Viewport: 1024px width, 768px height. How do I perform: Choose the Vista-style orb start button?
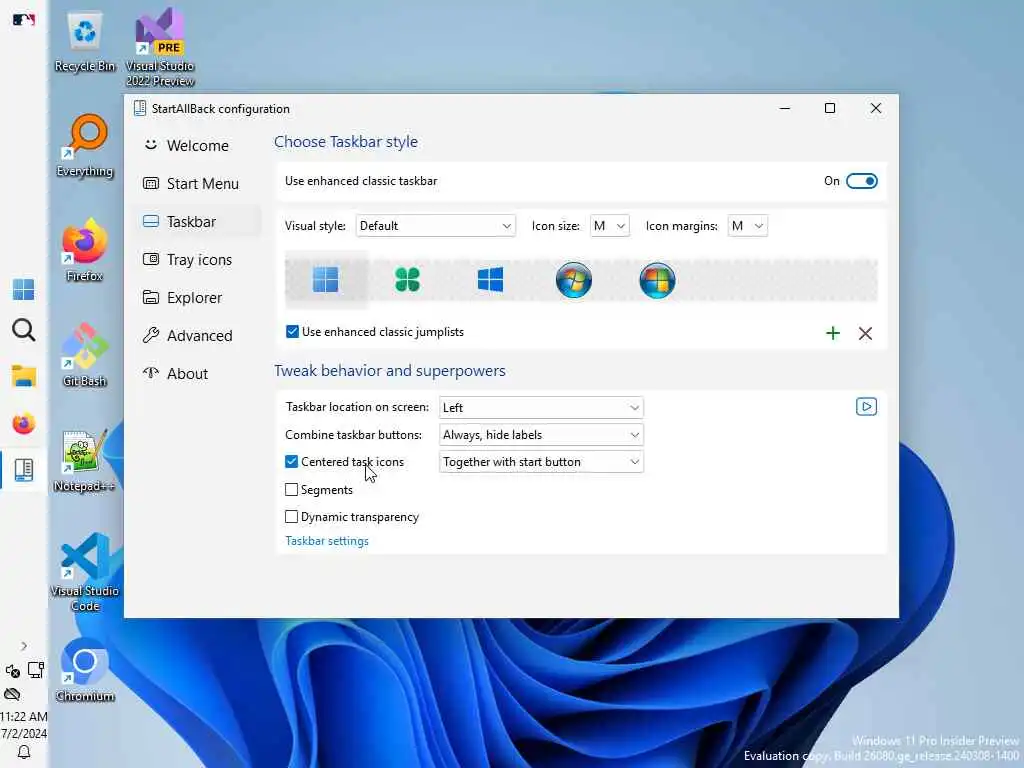coord(657,280)
